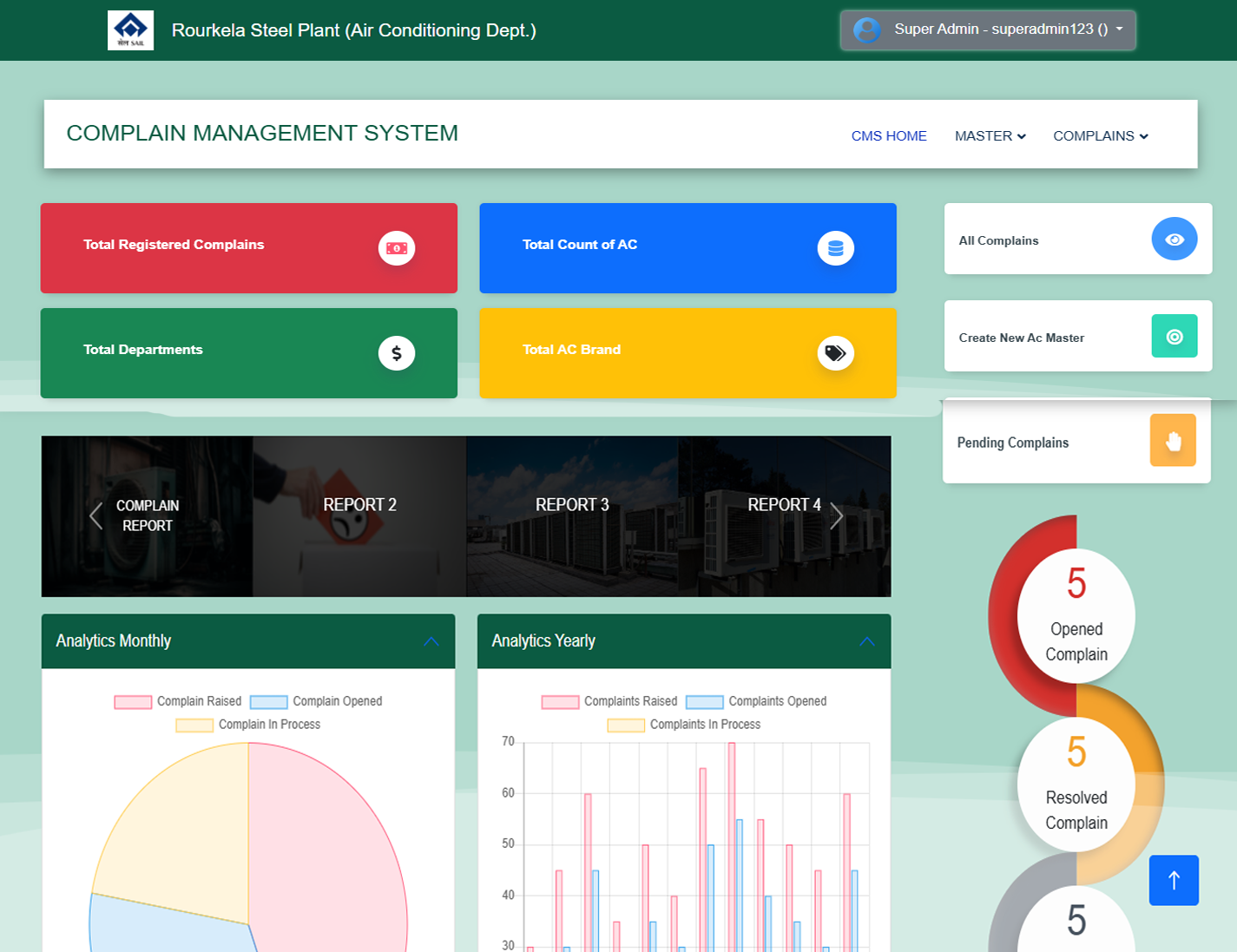1237x952 pixels.
Task: Collapse the Analytics Yearly panel
Action: [x=867, y=641]
